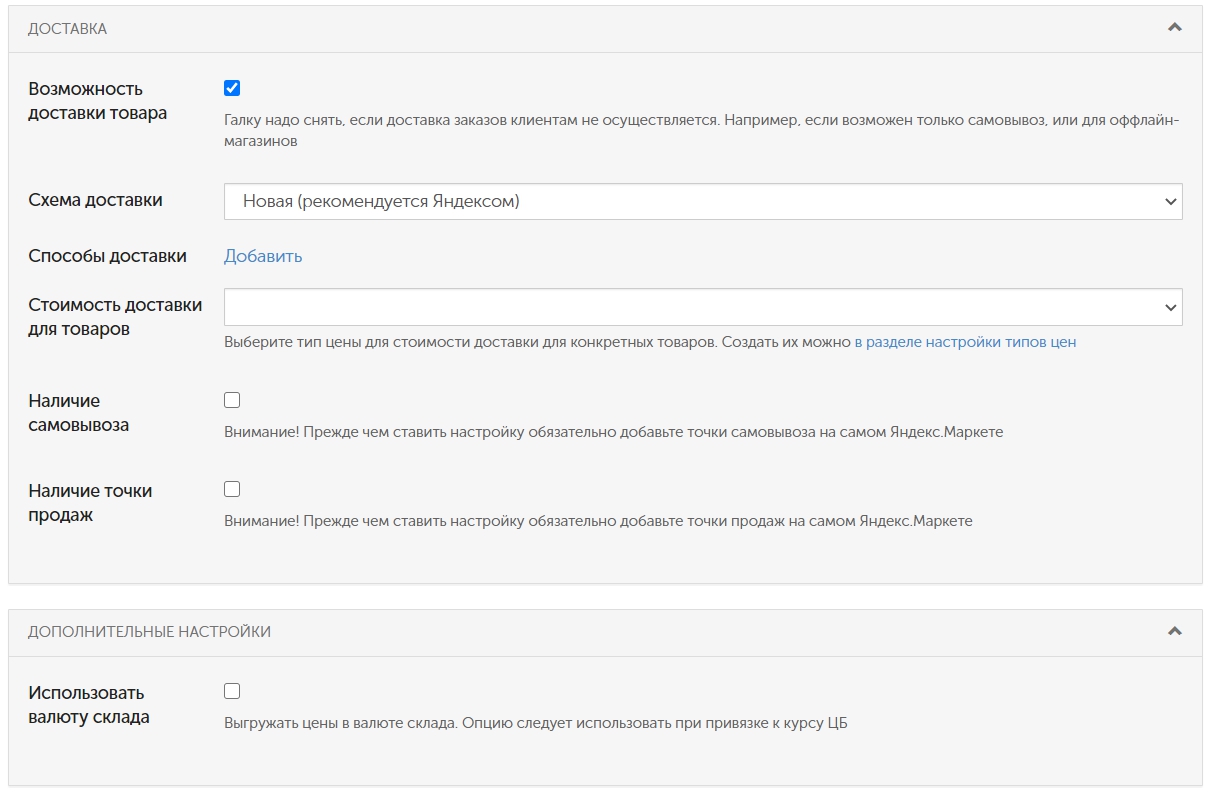Screen dimensions: 1211x794
Task: Click the ДОПОЛНИТЕЛЬНЫЕ НАСТРОЙКИ header title
Action: [x=149, y=632]
